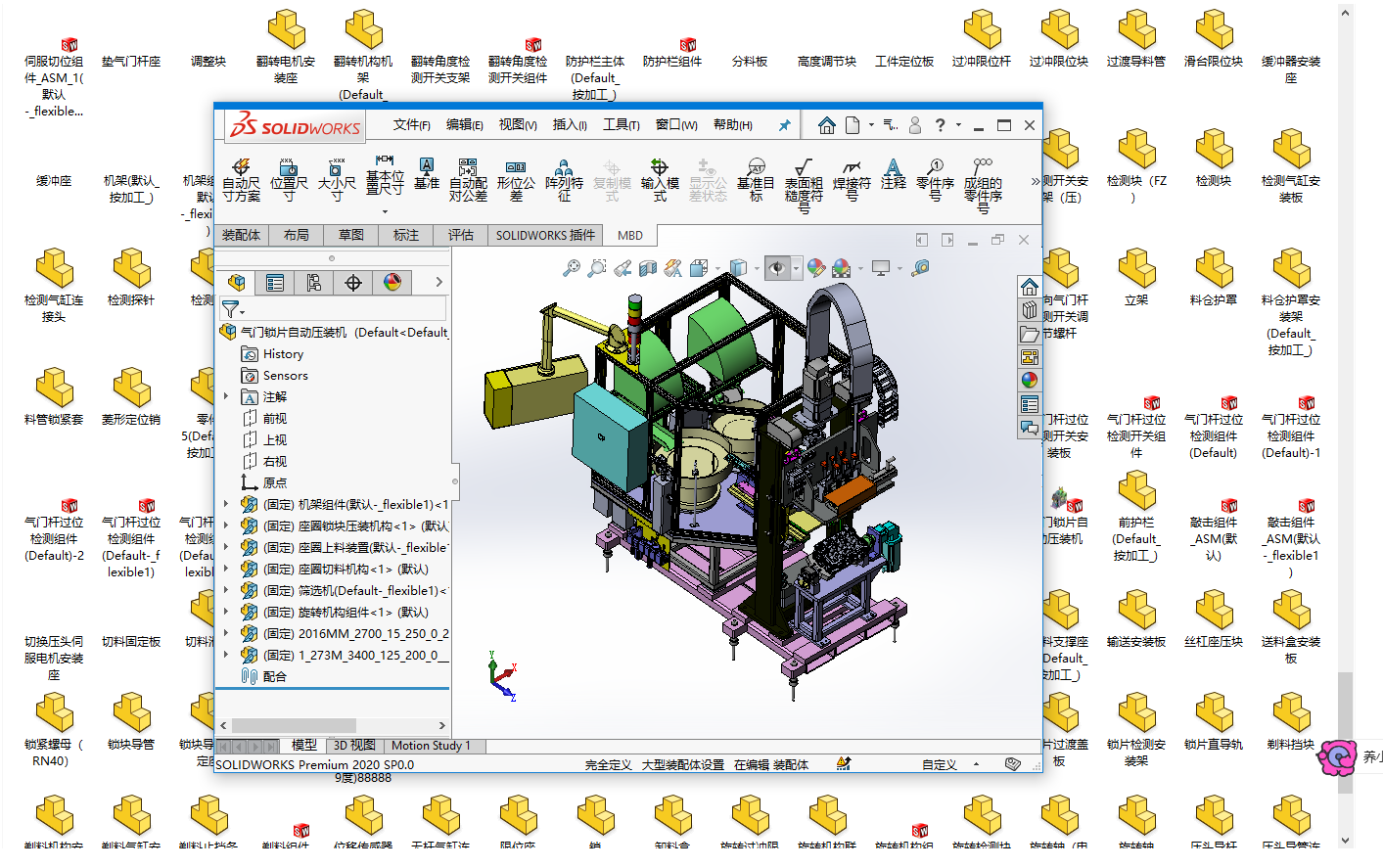
Task: Insert a 表面粗糙度符号 surface finish symbol
Action: (804, 185)
